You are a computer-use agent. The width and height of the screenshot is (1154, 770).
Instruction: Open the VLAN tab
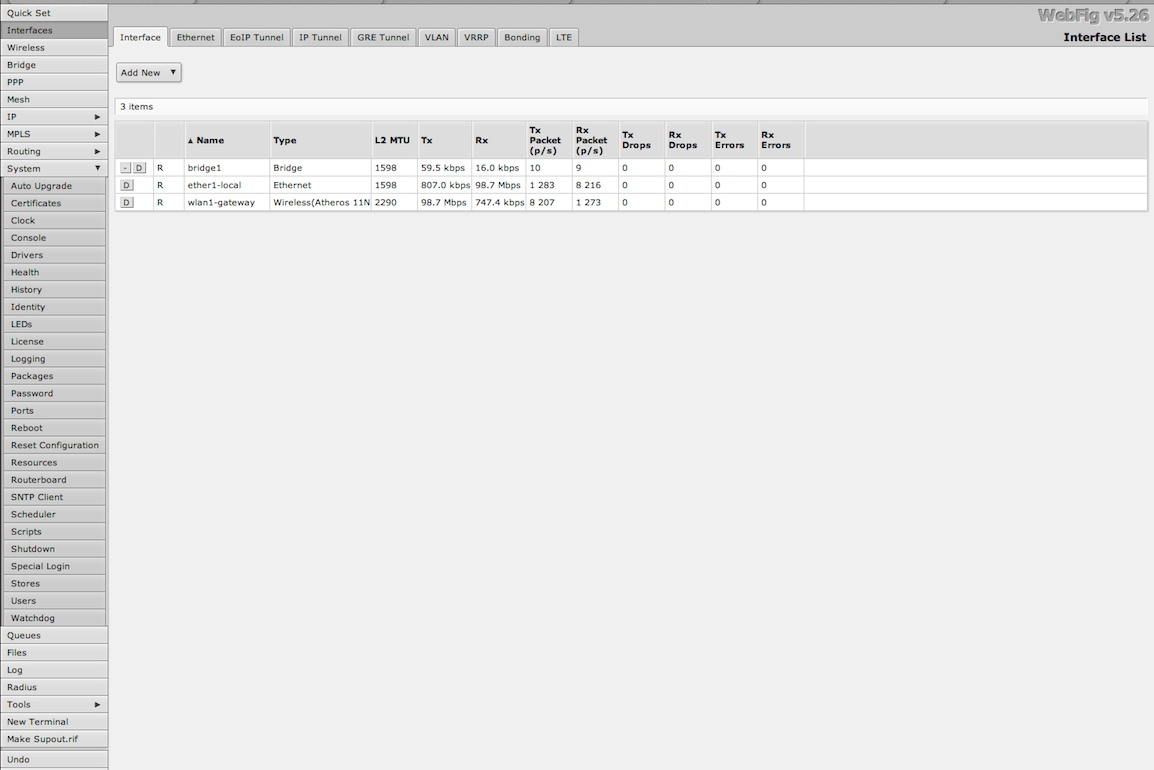436,37
